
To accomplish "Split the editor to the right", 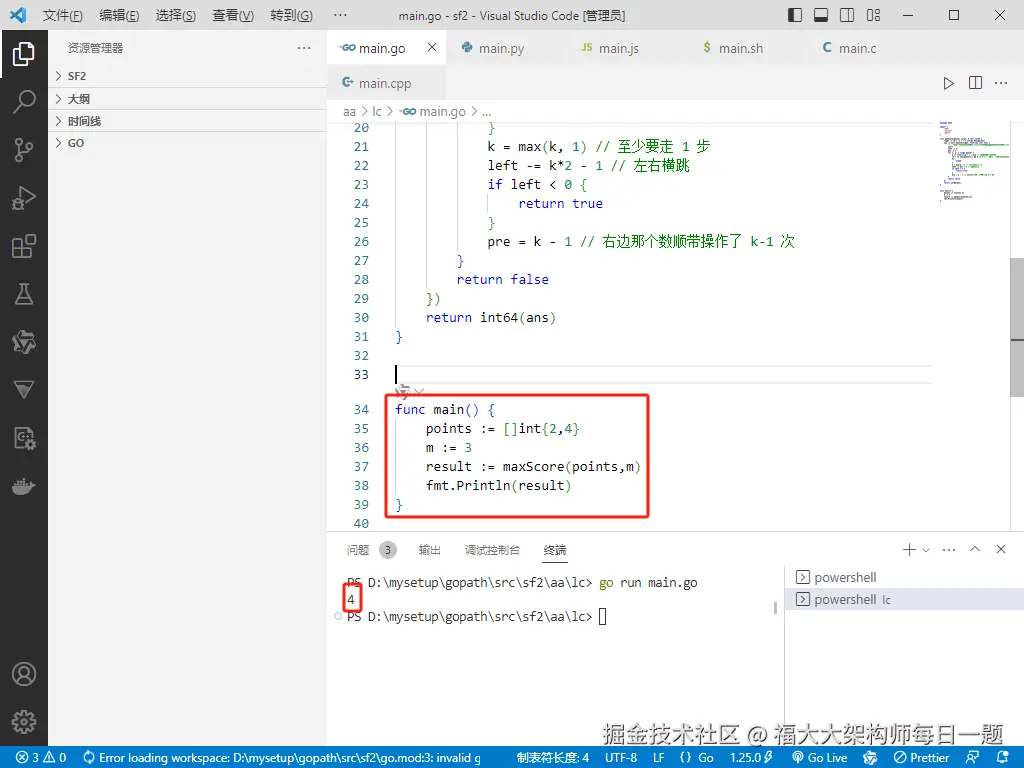I will click(x=975, y=83).
